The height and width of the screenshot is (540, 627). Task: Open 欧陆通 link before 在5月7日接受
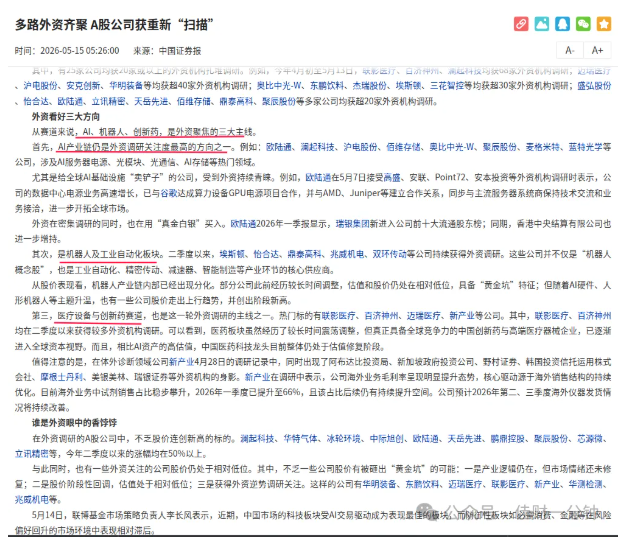click(318, 178)
